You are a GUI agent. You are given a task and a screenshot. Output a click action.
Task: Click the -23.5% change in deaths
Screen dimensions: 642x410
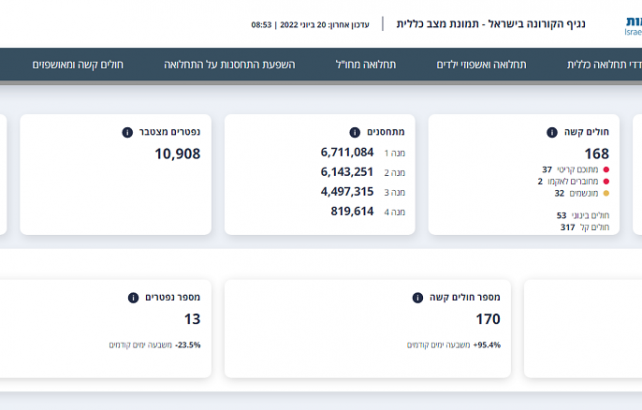(x=187, y=345)
